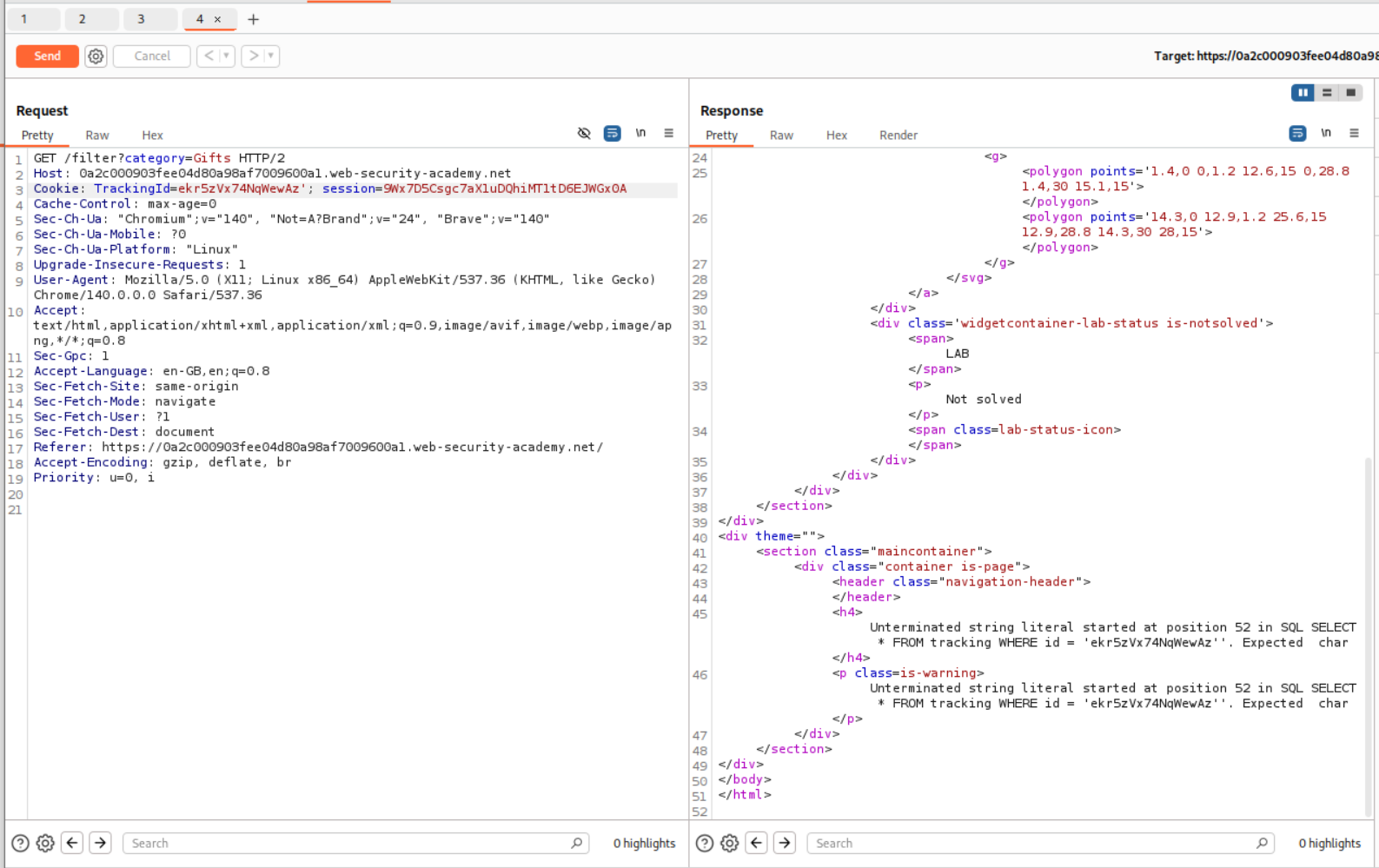The image size is (1379, 868).
Task: Switch to Repeater tab 2
Action: (x=83, y=19)
